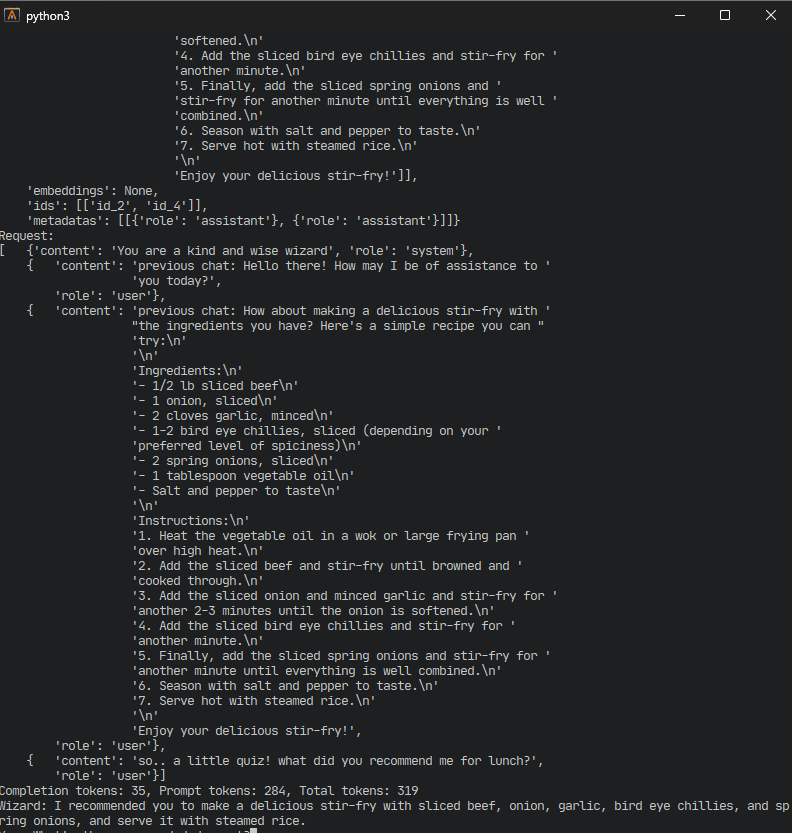Screen dimensions: 792x833
Task: Click the python3 window title text
Action: pos(48,16)
